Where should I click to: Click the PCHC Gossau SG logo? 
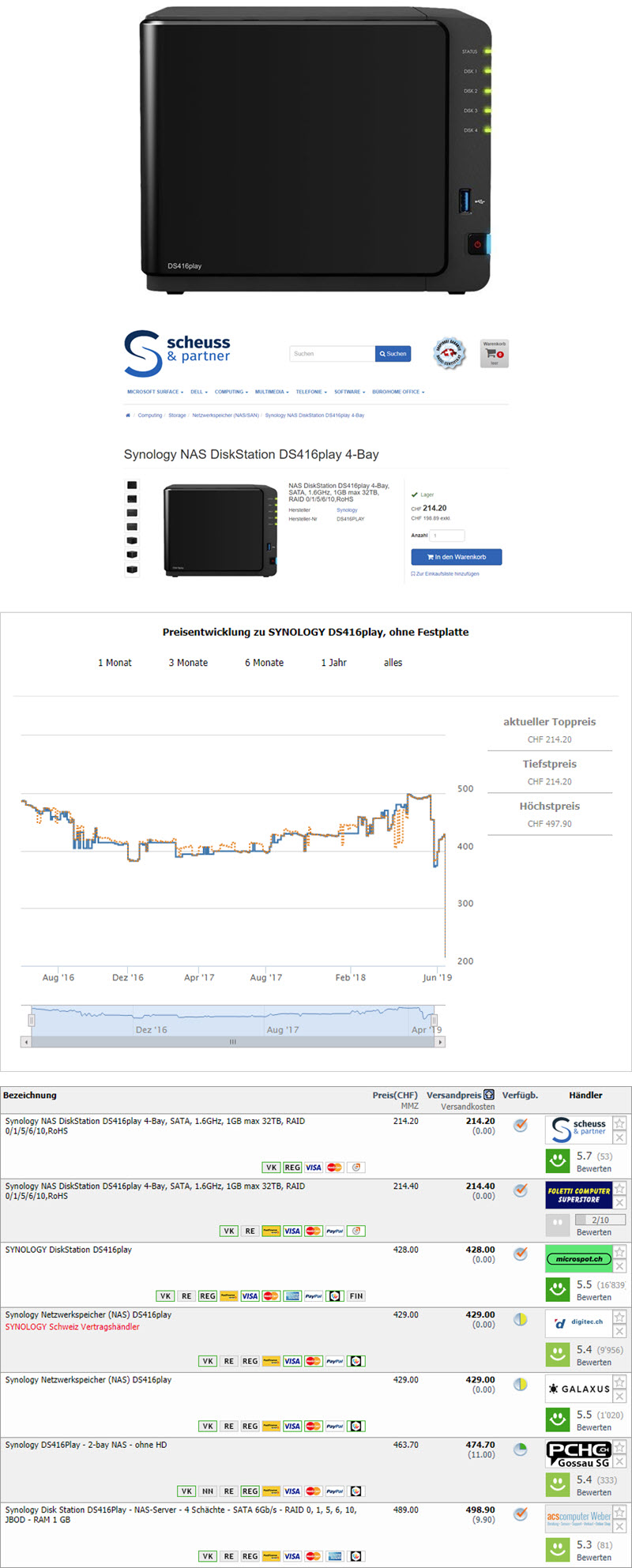click(x=578, y=1454)
